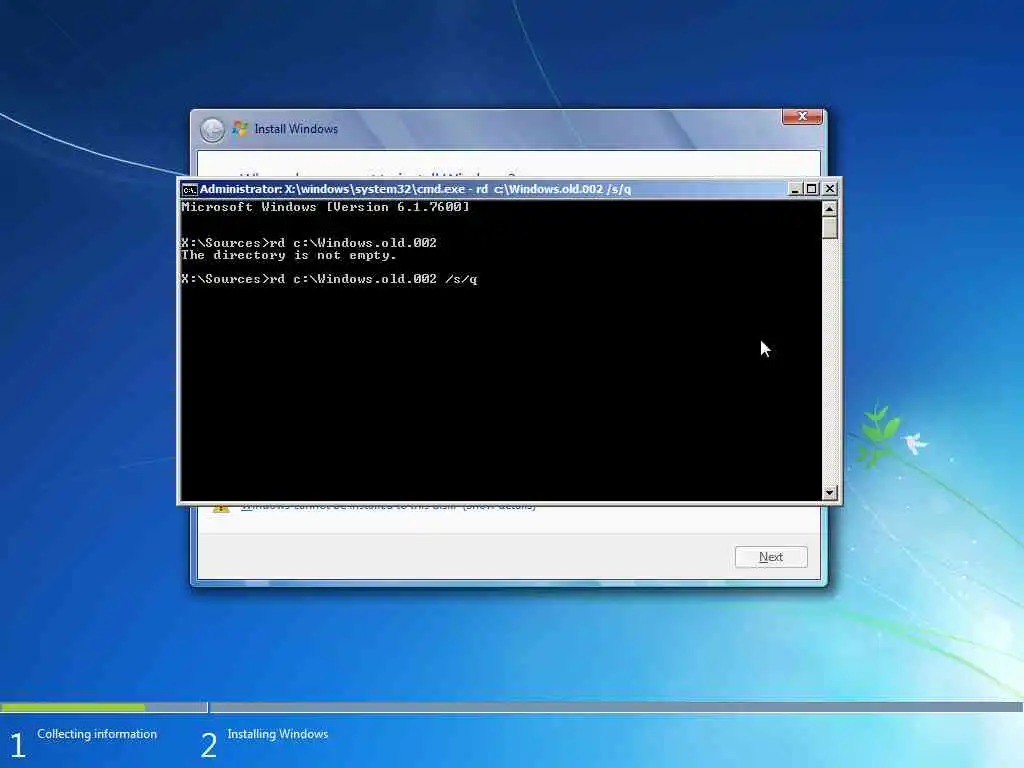
Task: Close the Administrator cmd.exe window
Action: point(829,189)
